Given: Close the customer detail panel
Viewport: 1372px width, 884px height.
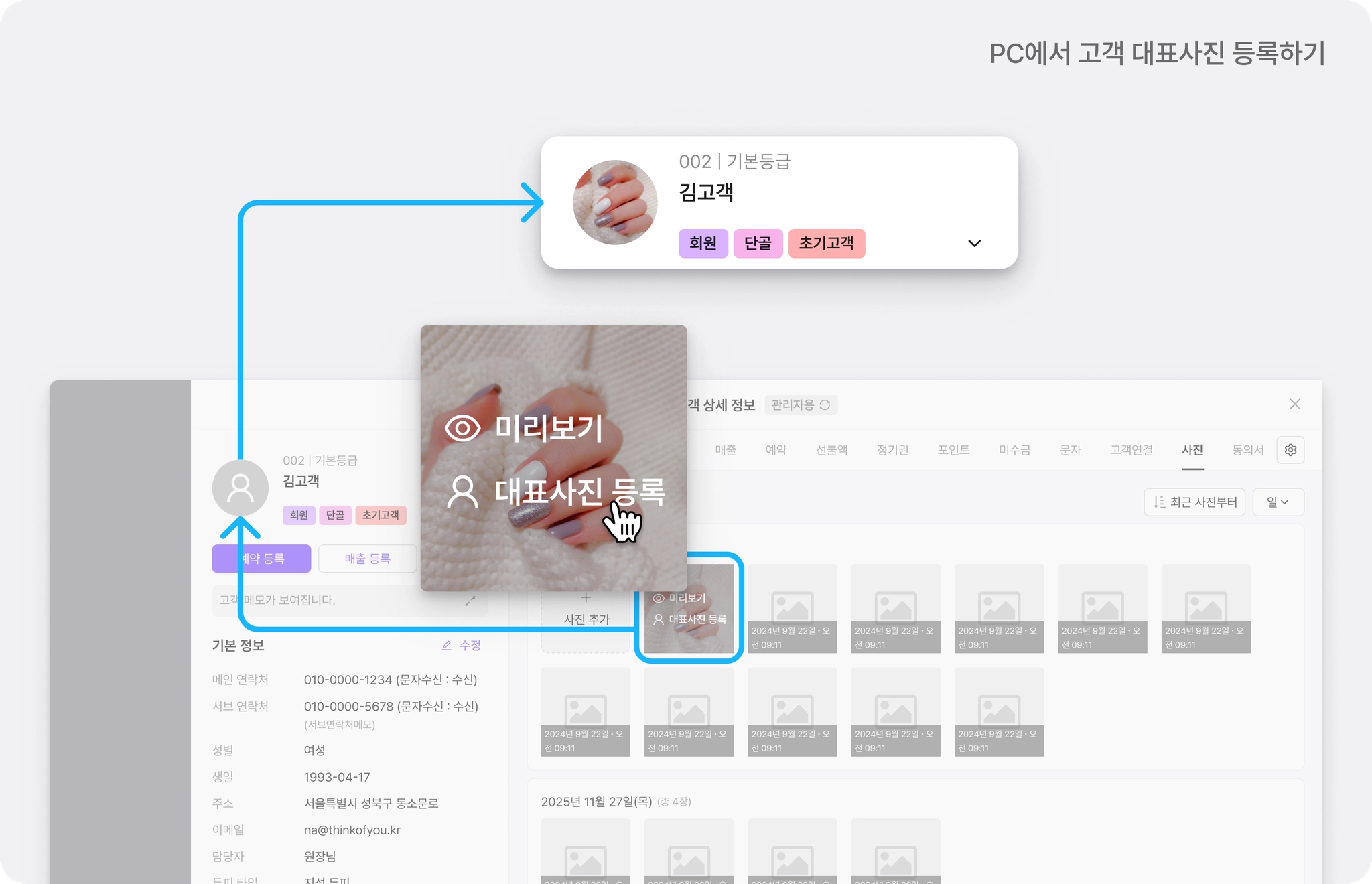Looking at the screenshot, I should pyautogui.click(x=1294, y=404).
